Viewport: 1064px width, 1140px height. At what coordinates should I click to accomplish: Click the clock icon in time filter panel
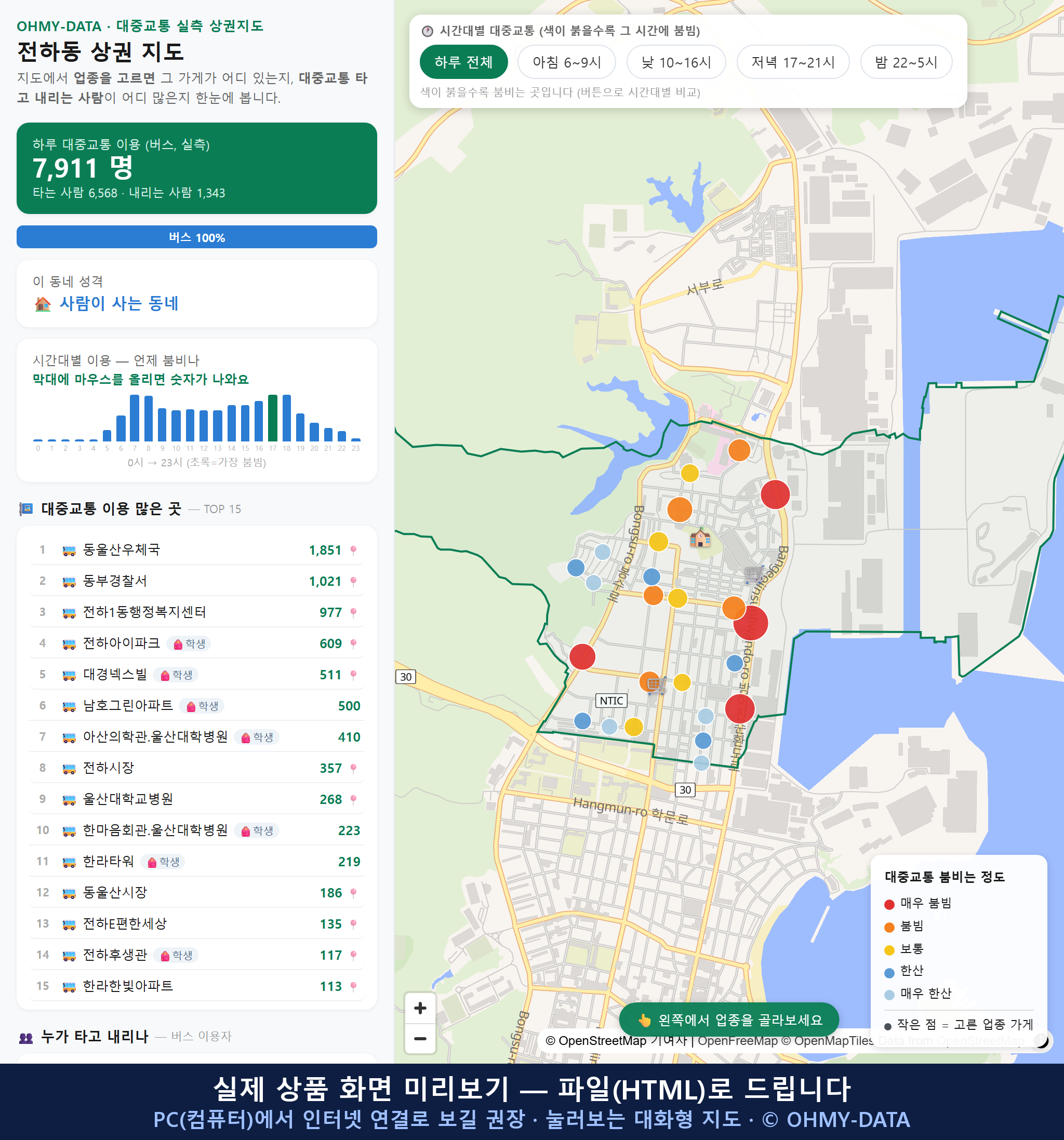coord(428,31)
